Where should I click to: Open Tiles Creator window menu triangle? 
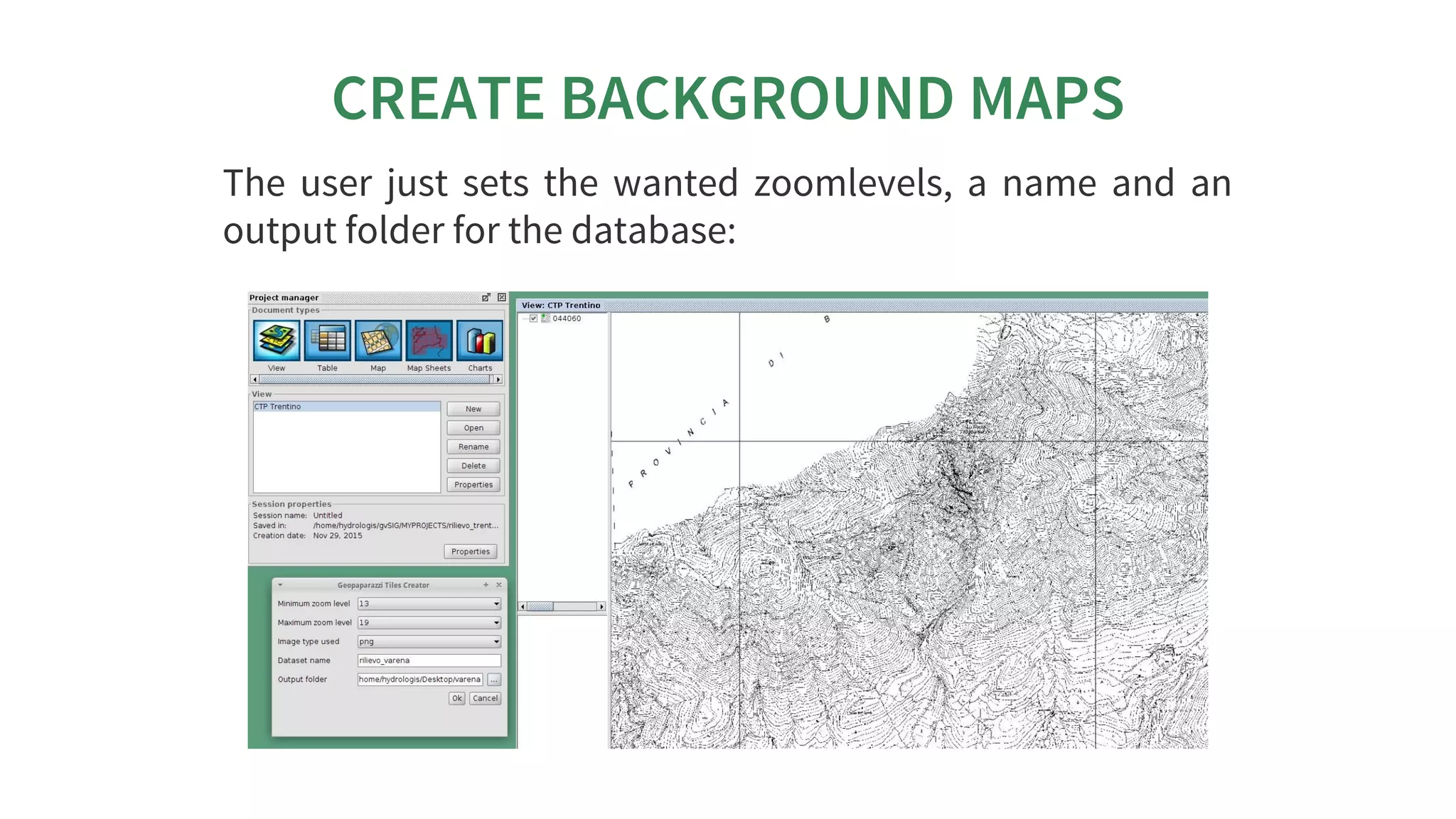(280, 585)
